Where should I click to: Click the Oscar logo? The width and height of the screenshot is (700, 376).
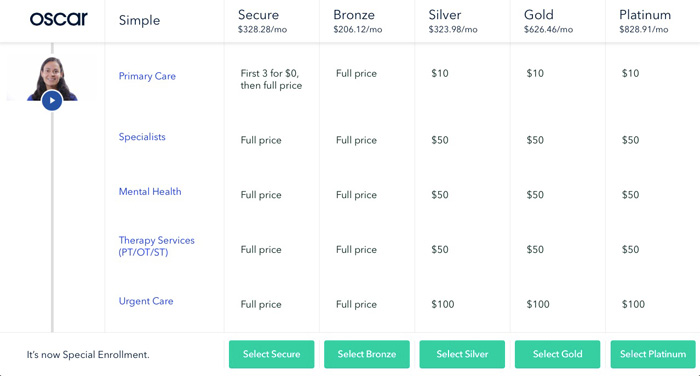(x=58, y=19)
